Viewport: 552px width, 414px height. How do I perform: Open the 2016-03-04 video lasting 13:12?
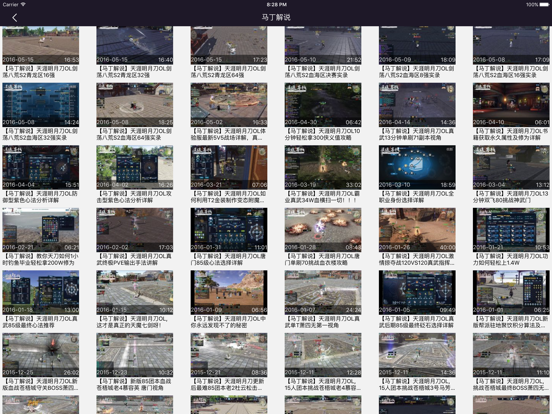(511, 167)
